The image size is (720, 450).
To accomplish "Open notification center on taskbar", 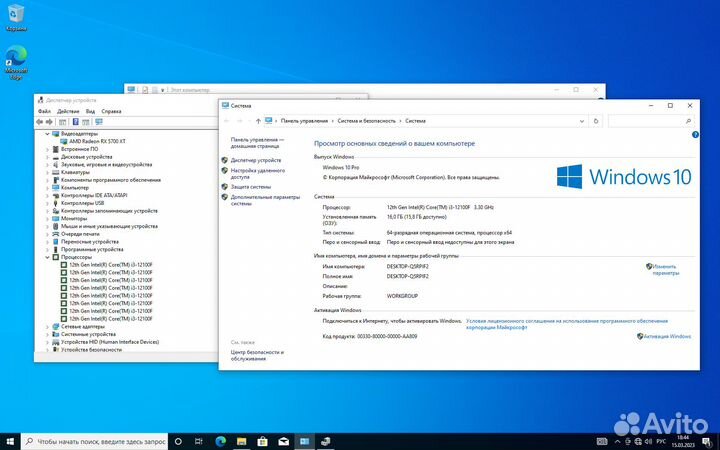I will (706, 442).
